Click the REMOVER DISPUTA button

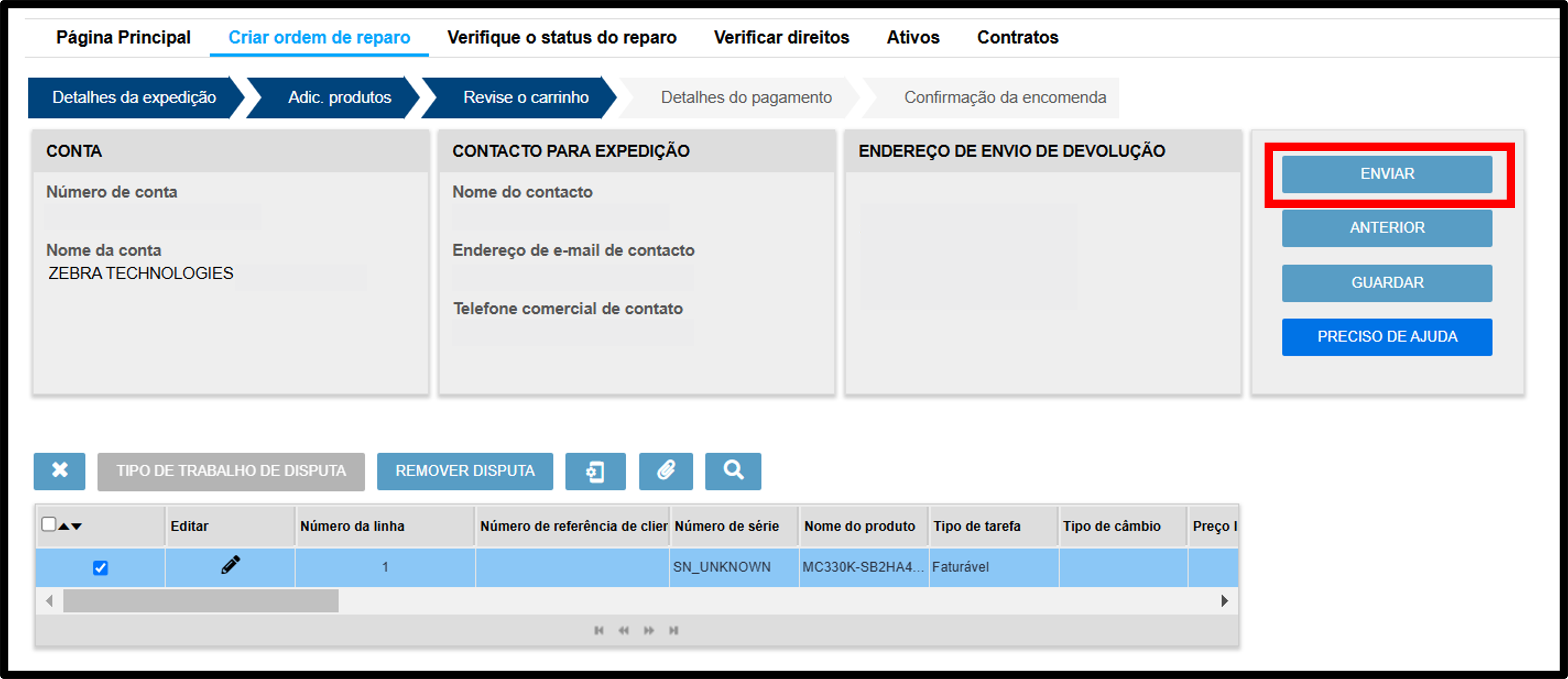click(x=465, y=471)
